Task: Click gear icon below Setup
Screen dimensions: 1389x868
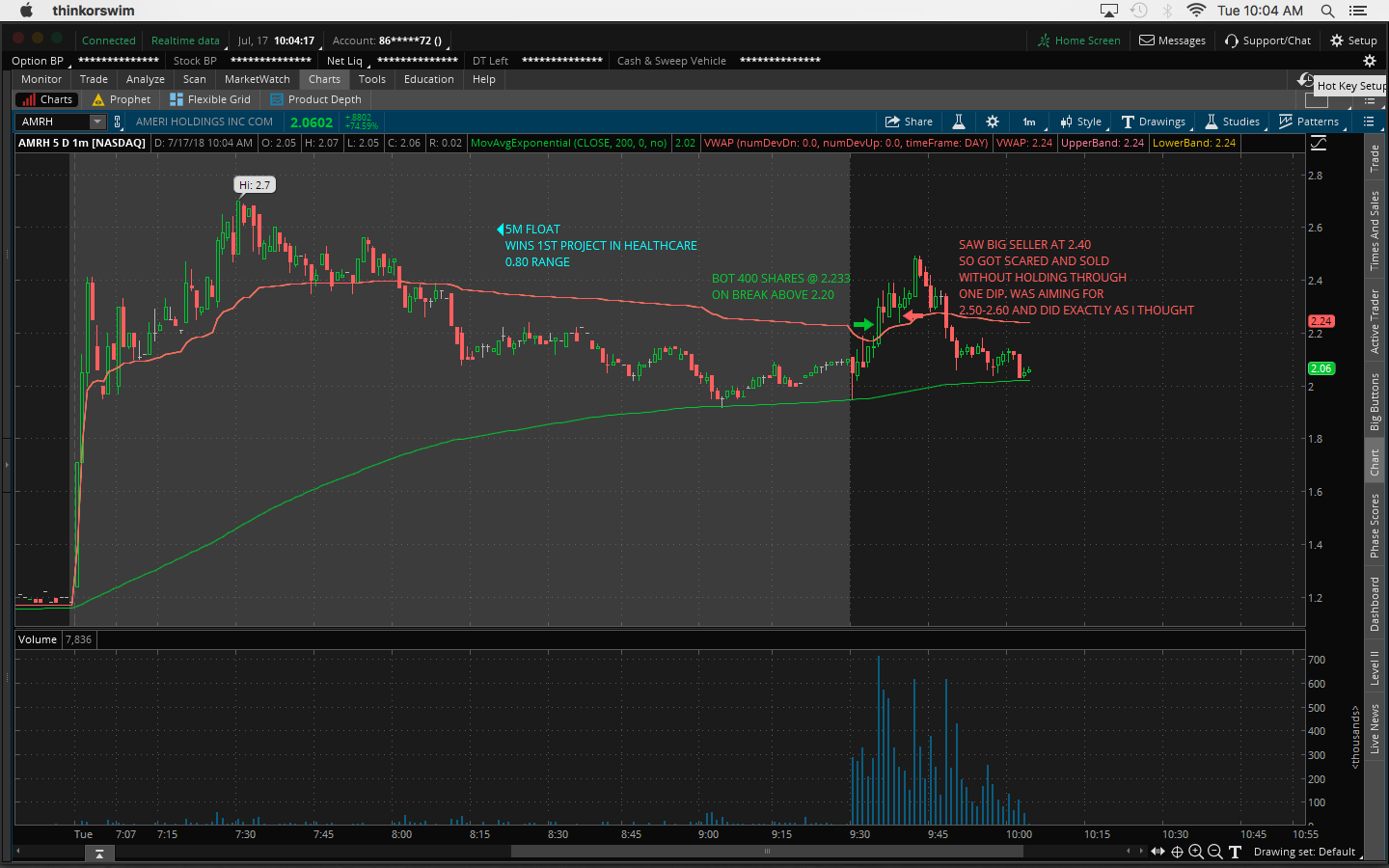Action: point(1369,61)
